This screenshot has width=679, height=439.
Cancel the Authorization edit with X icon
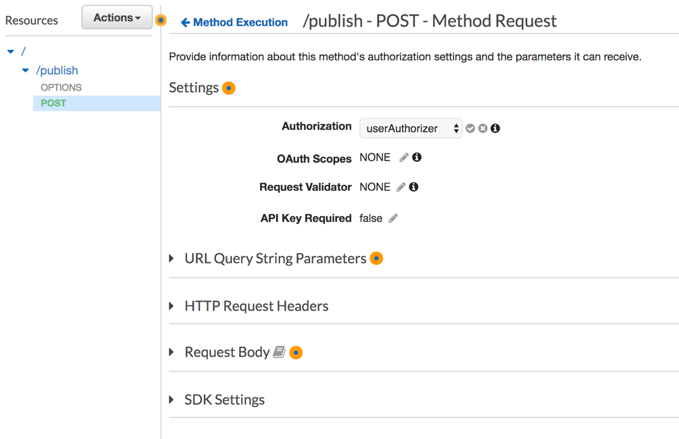(x=483, y=129)
